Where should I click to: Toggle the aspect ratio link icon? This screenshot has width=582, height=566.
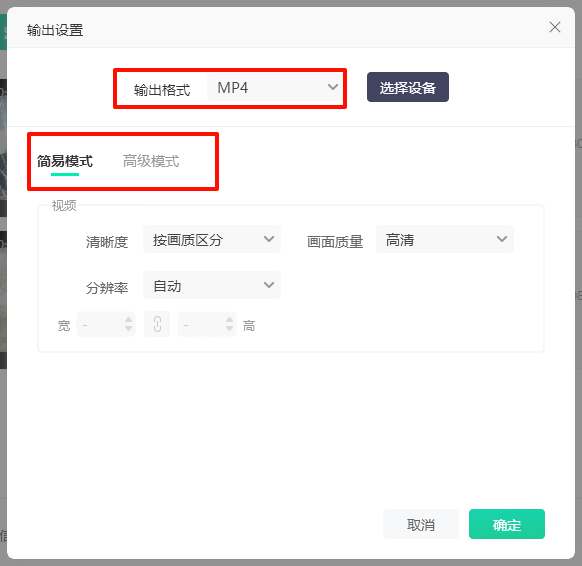click(x=157, y=324)
